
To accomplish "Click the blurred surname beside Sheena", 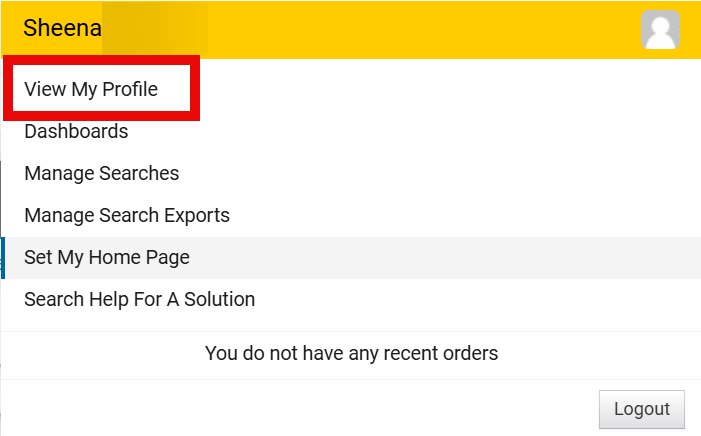I will pos(155,28).
